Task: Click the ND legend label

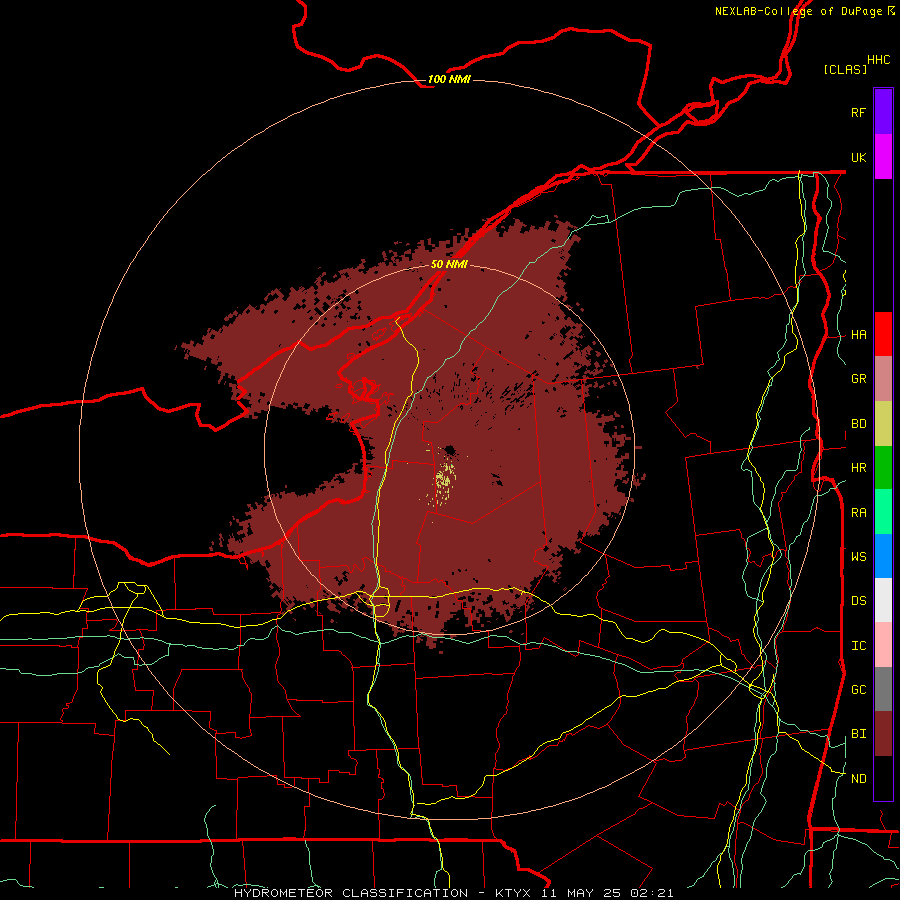Action: 859,779
